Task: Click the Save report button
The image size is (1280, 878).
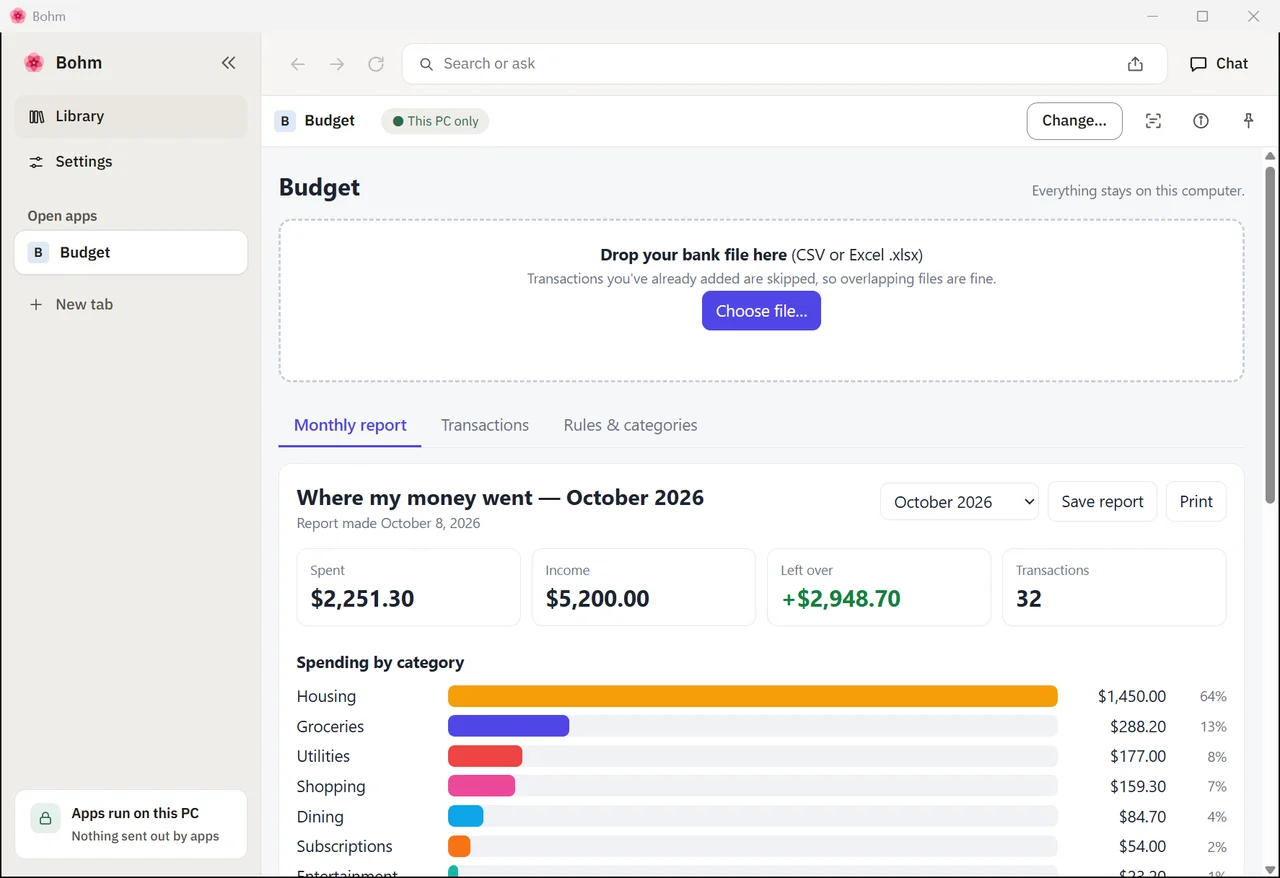Action: tap(1102, 502)
